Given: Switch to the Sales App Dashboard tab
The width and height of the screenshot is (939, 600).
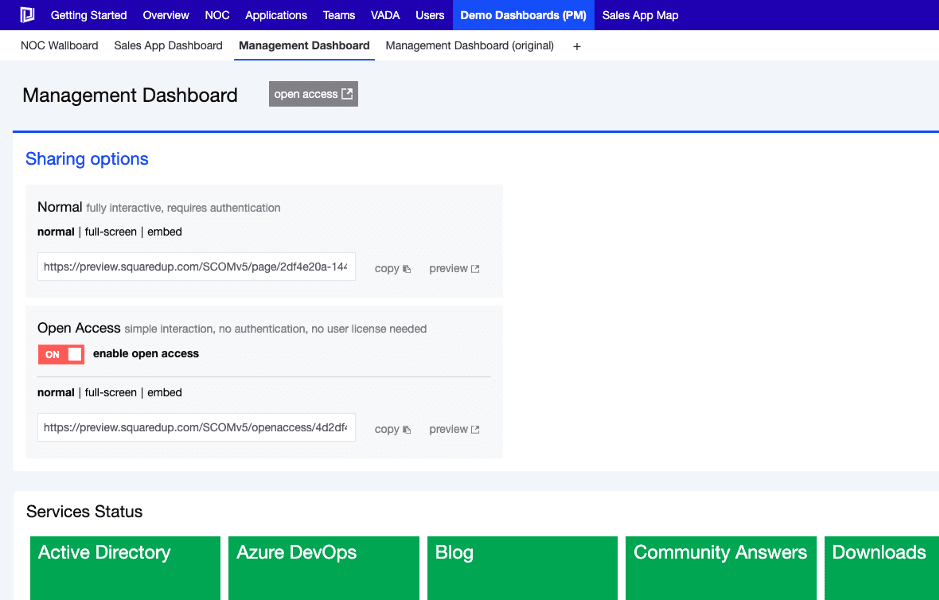Looking at the screenshot, I should (168, 46).
